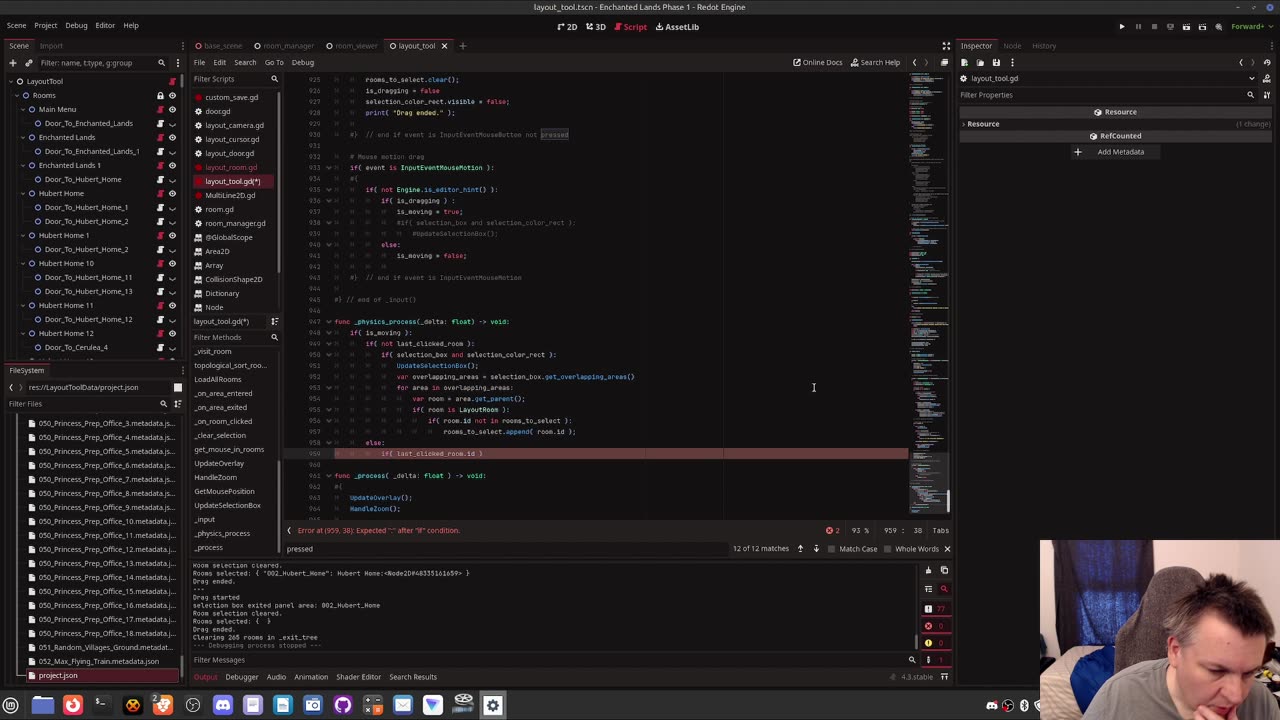Click the Search Results panel button
The width and height of the screenshot is (1280, 720).
tap(412, 677)
